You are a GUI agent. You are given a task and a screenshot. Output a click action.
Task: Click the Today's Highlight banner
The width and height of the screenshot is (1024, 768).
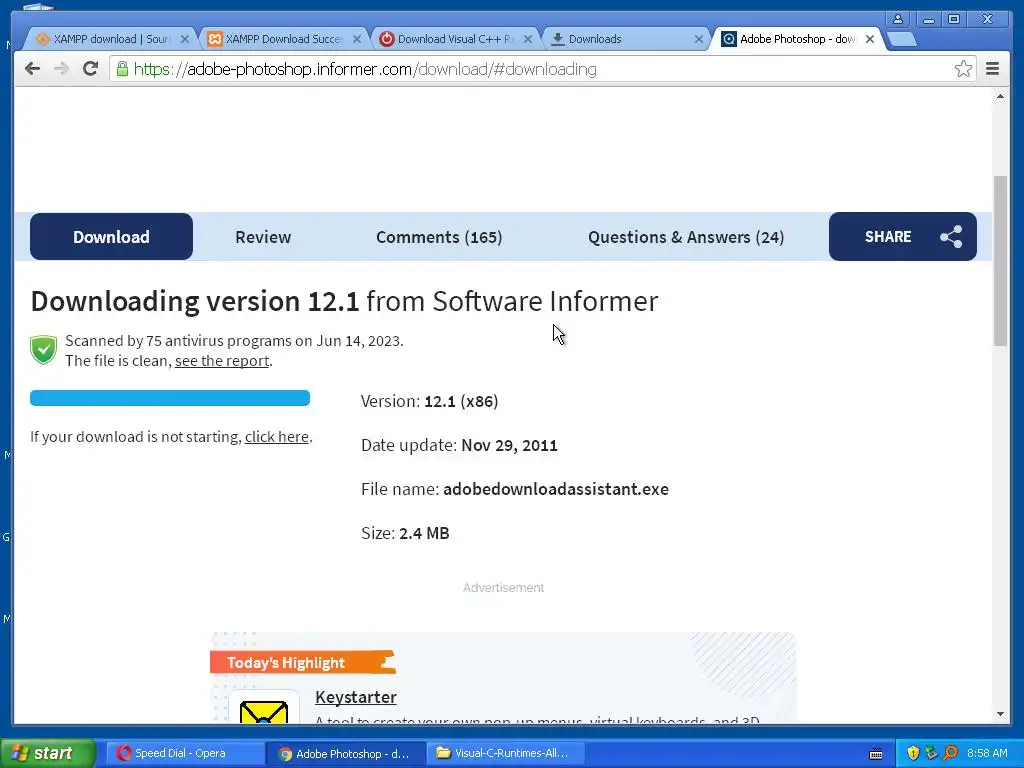click(303, 662)
